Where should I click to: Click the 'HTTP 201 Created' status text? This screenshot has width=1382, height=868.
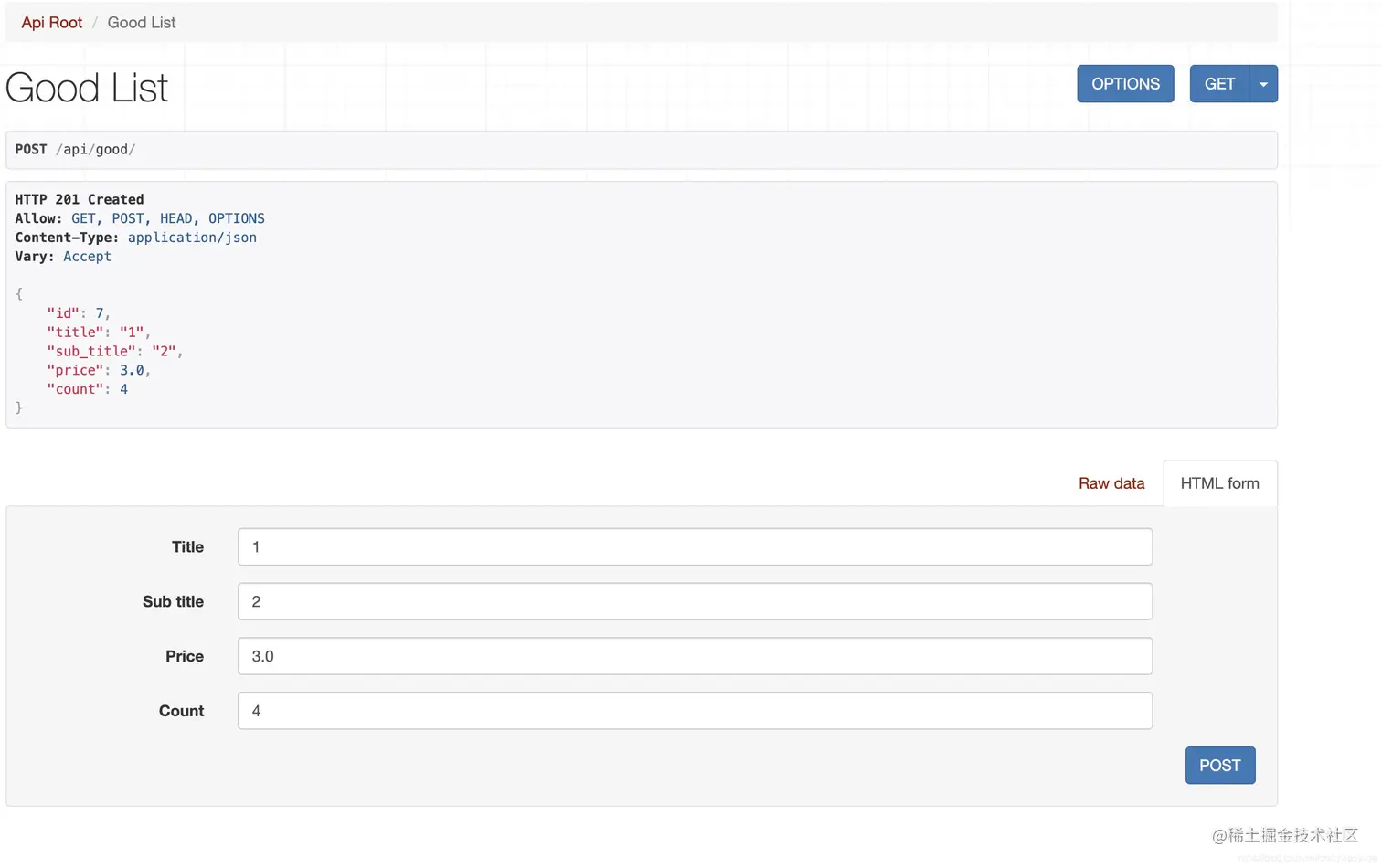[80, 199]
